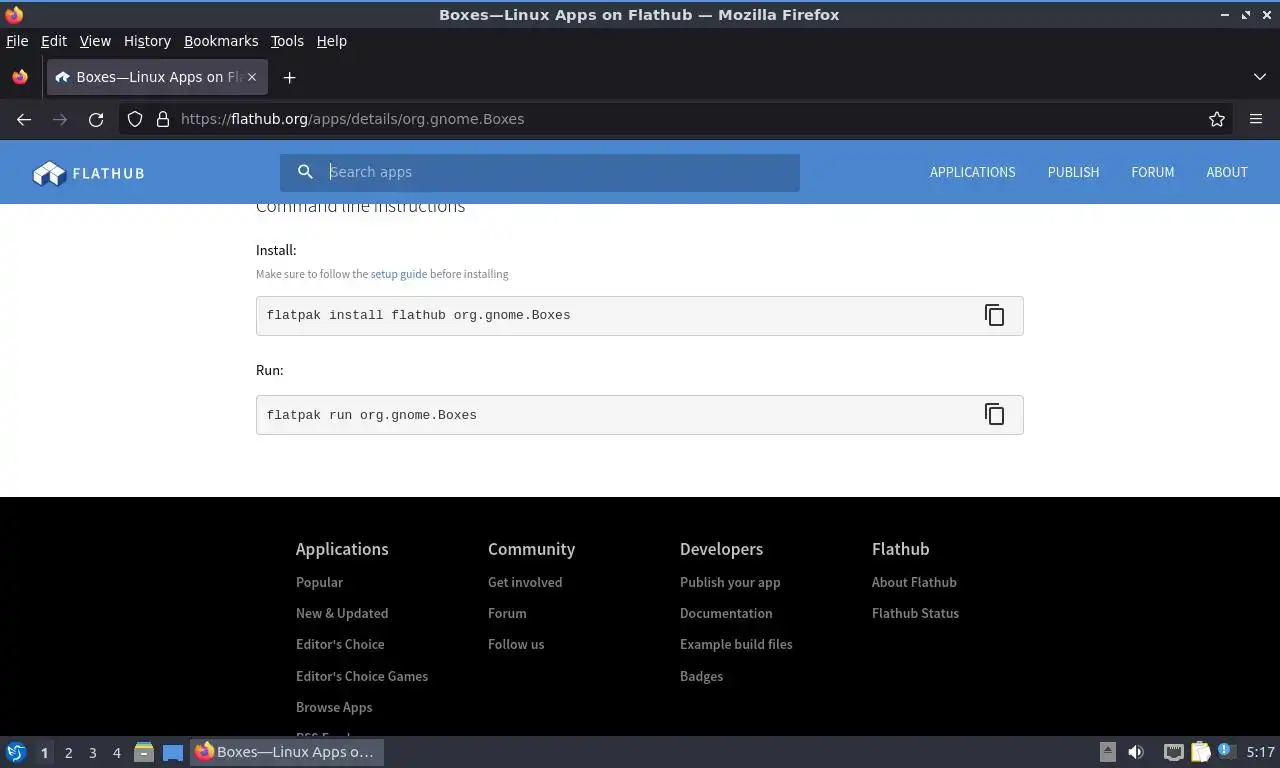Viewport: 1280px width, 768px height.
Task: Click the volume icon in the tray
Action: 1136,752
